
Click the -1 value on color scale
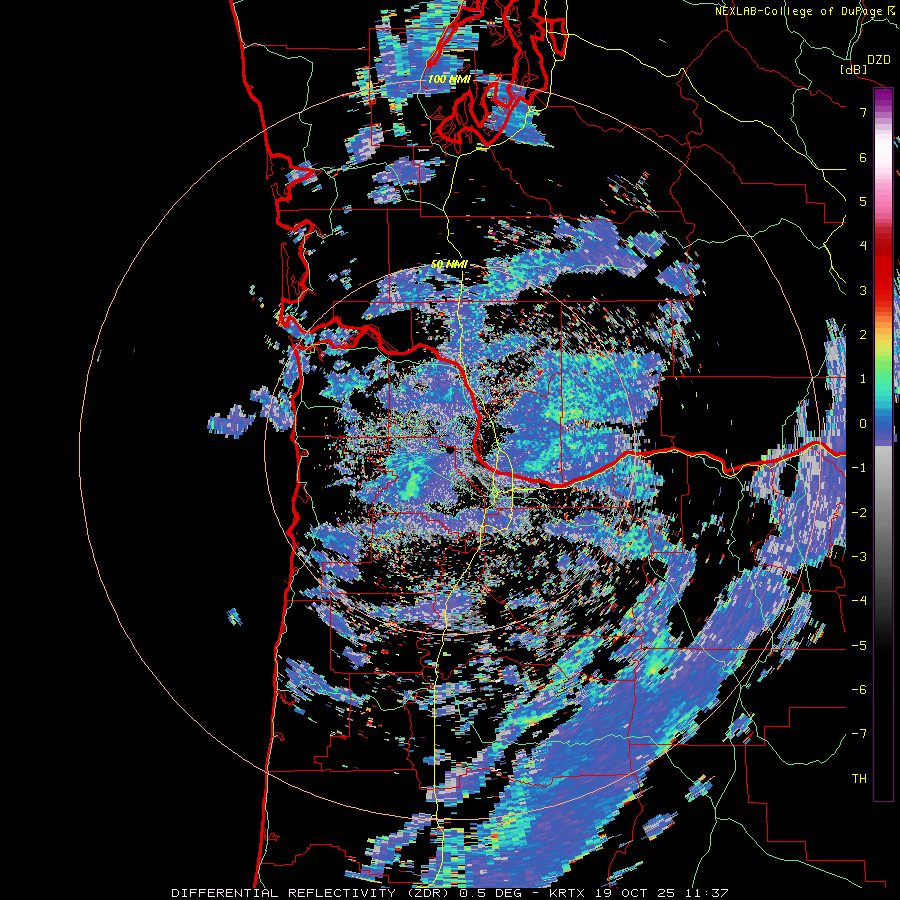click(x=859, y=468)
